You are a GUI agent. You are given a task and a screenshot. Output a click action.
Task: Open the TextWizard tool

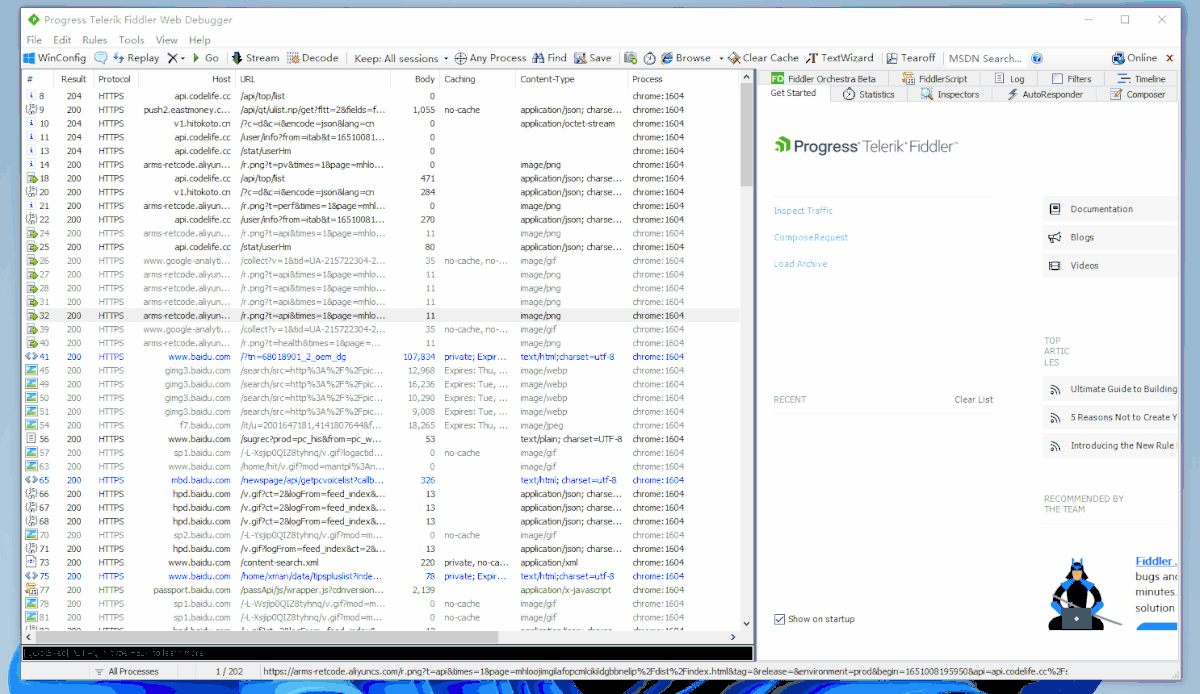coord(840,58)
